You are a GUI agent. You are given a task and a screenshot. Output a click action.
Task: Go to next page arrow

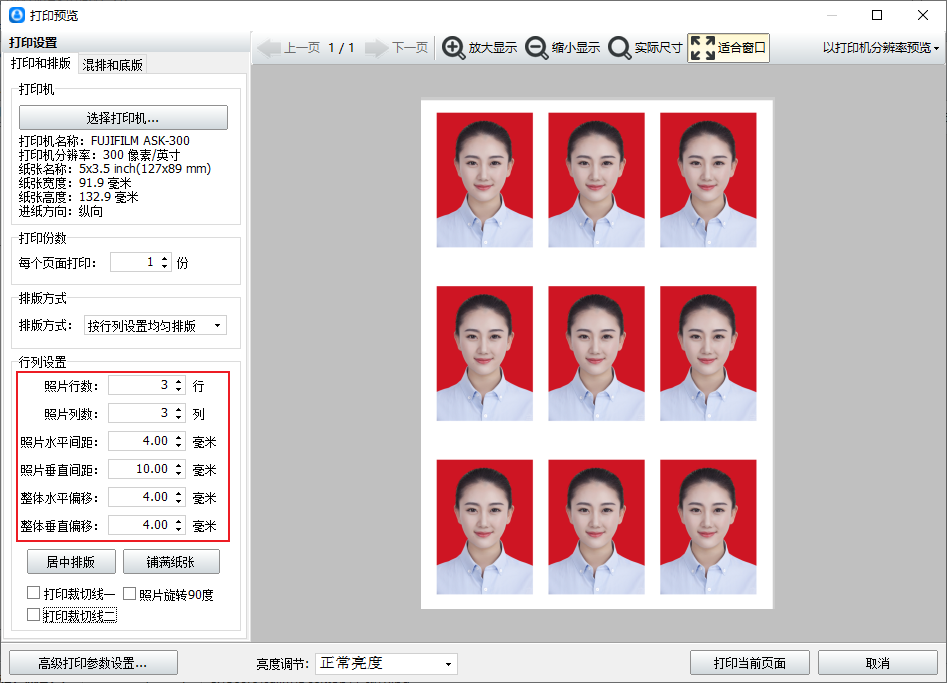coord(376,48)
